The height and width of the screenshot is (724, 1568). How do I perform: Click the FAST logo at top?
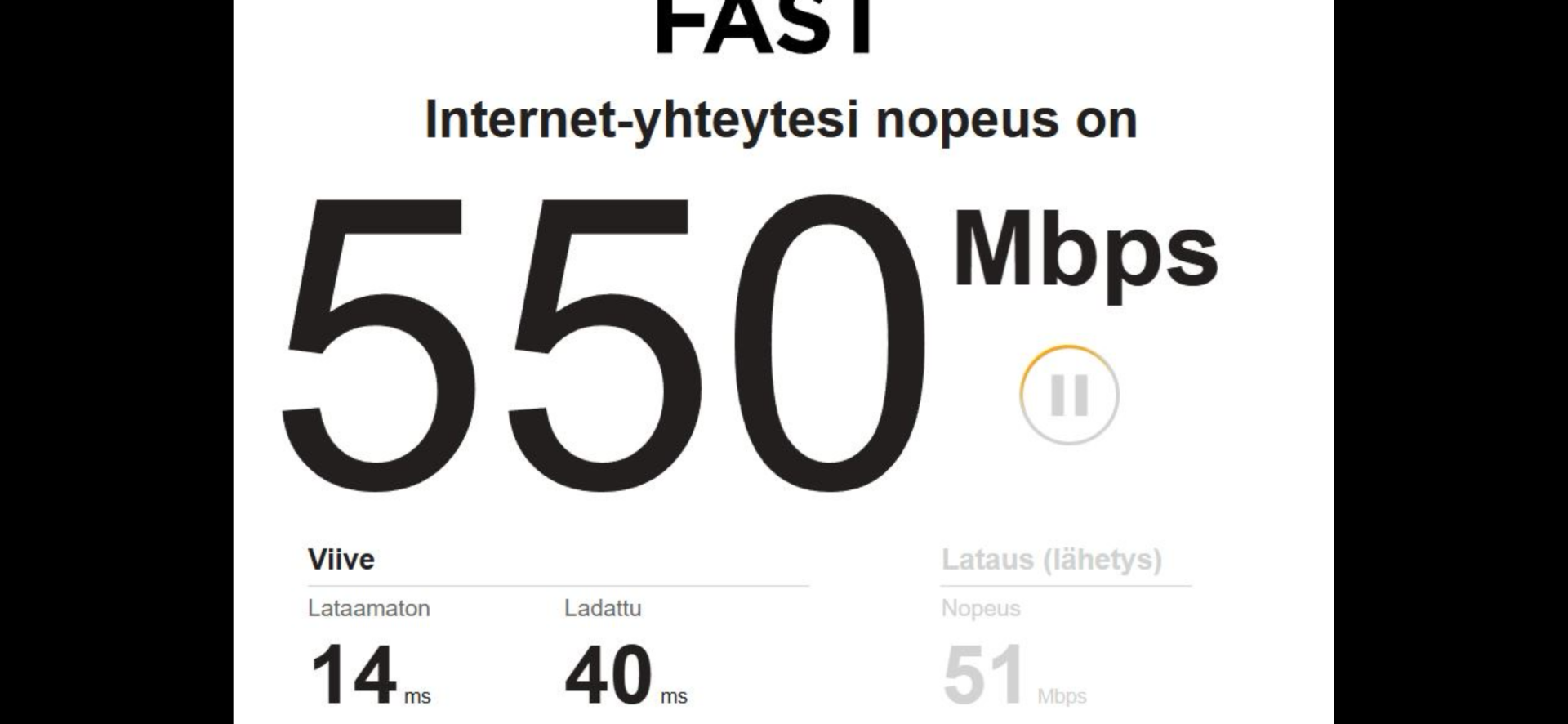click(x=765, y=26)
